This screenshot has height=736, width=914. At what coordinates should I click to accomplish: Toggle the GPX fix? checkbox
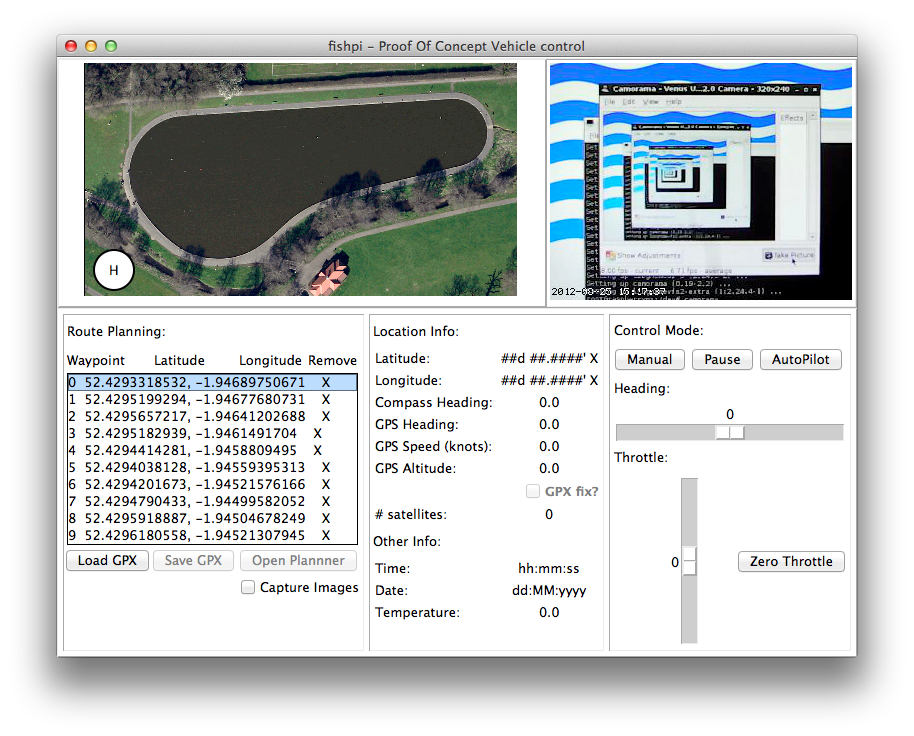coord(533,491)
